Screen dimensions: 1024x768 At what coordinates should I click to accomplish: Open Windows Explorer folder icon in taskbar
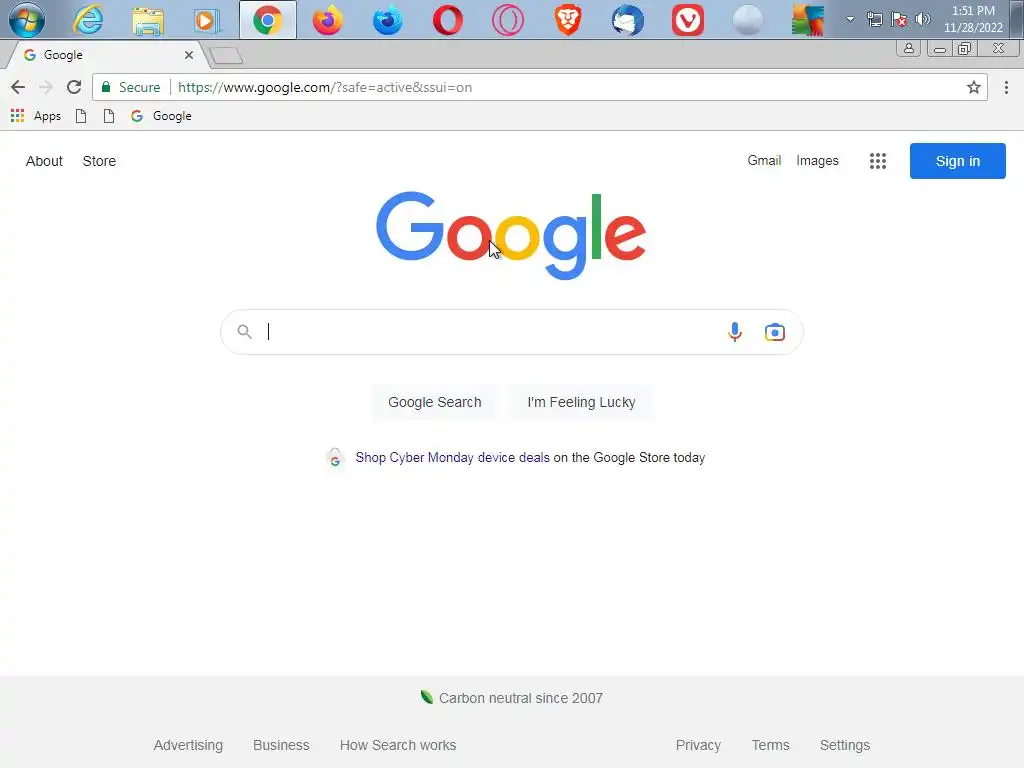[x=148, y=21]
